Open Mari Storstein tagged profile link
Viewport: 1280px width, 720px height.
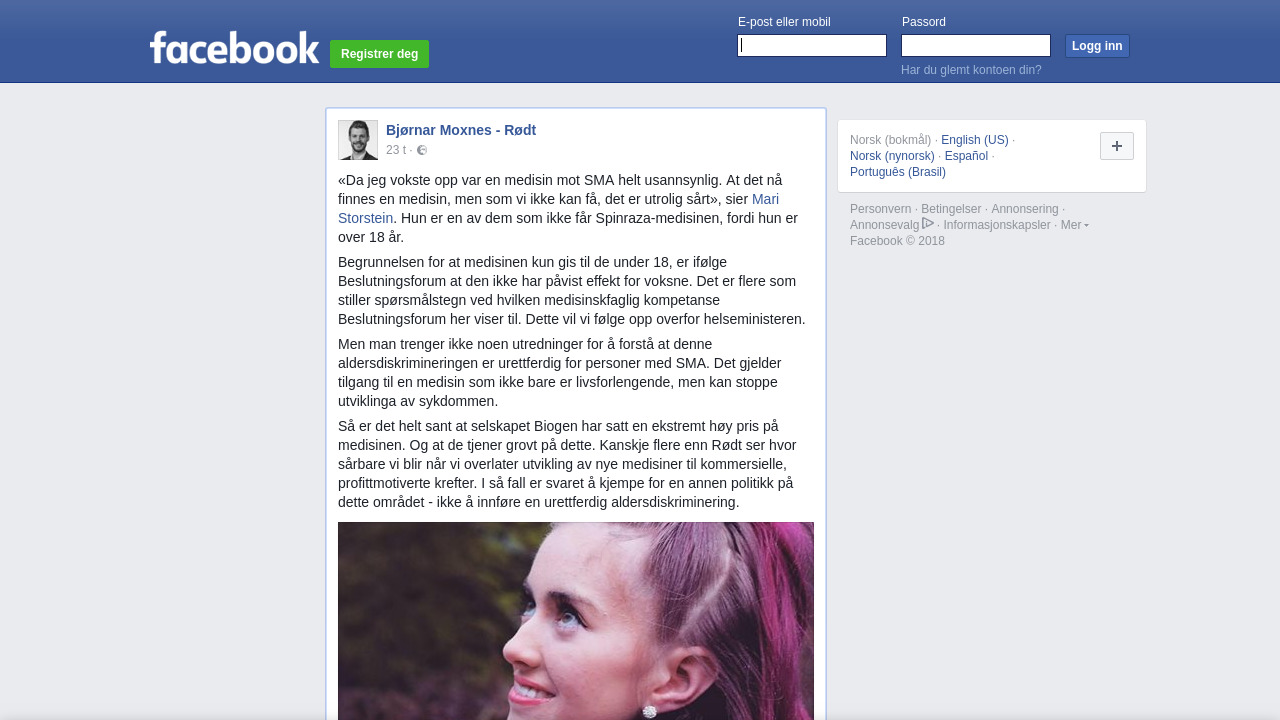click(x=558, y=209)
